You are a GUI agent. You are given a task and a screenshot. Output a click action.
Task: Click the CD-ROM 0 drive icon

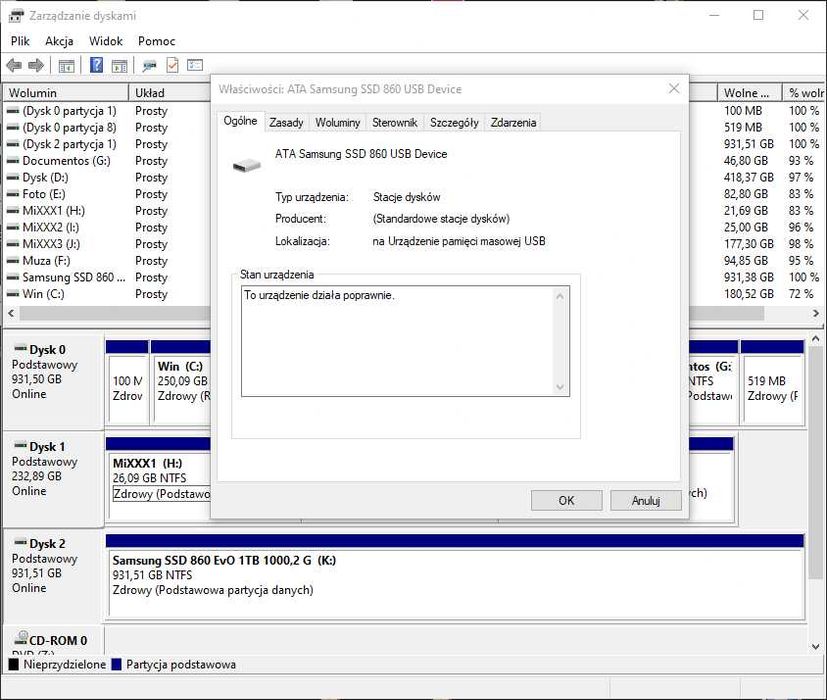pos(21,638)
